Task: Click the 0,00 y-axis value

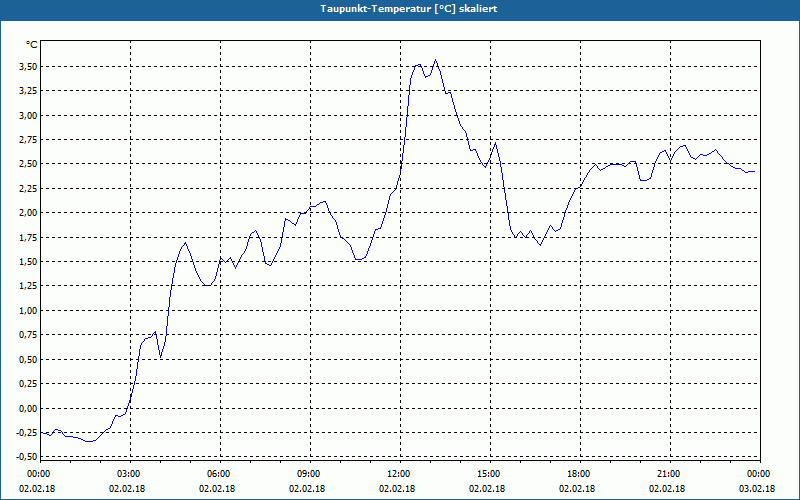Action: click(x=28, y=408)
